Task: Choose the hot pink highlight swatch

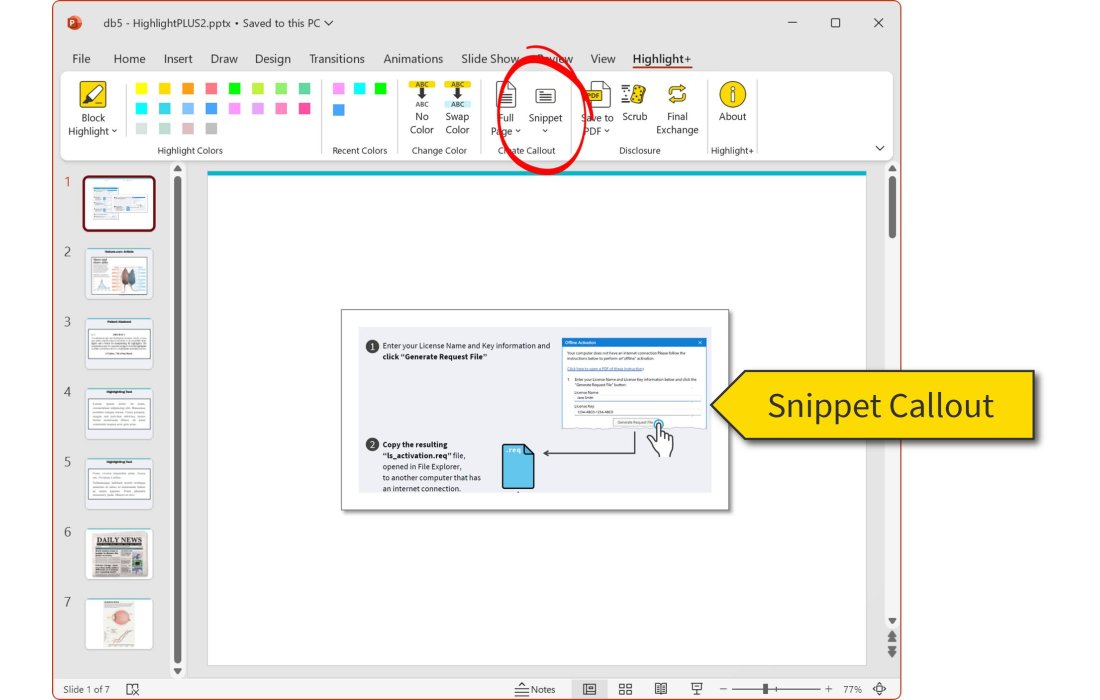Action: tap(304, 109)
